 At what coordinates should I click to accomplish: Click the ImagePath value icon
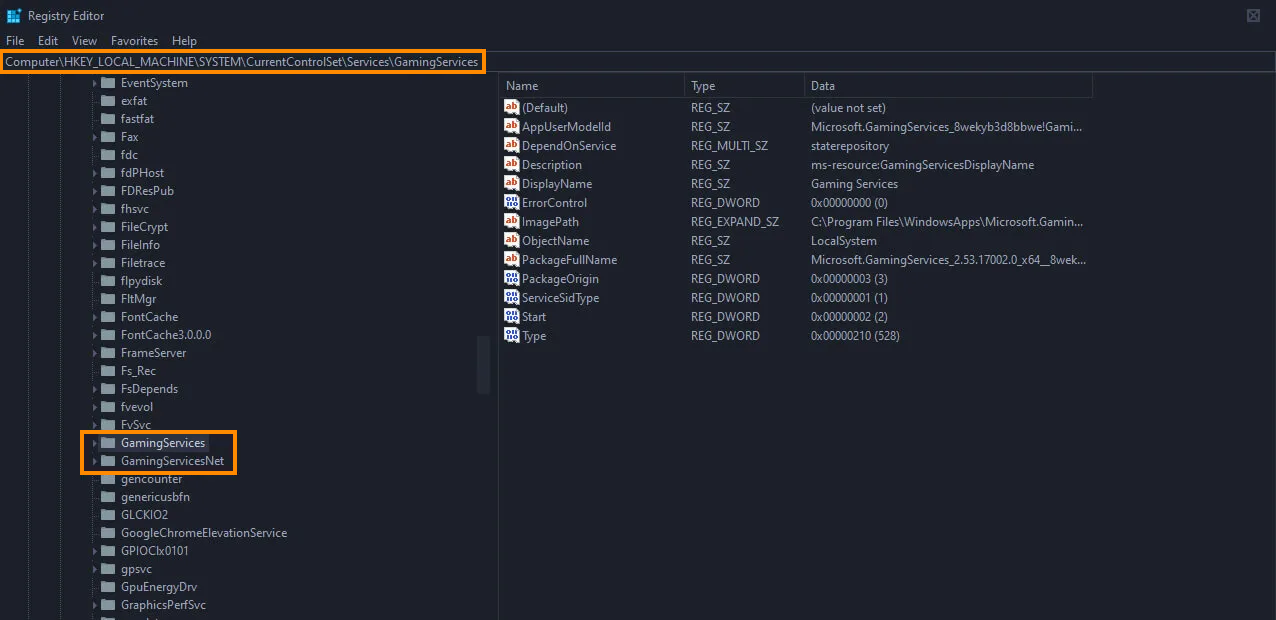512,221
